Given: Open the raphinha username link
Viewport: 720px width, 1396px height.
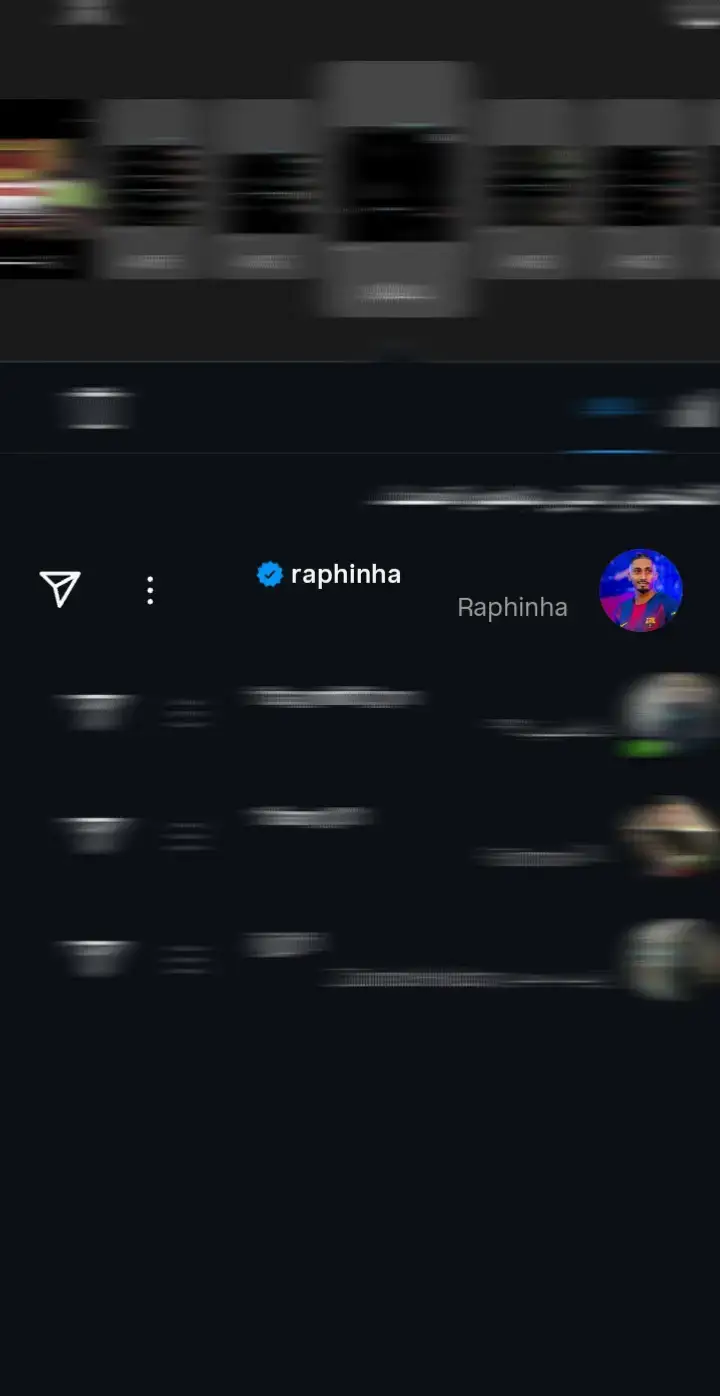Looking at the screenshot, I should point(346,574).
